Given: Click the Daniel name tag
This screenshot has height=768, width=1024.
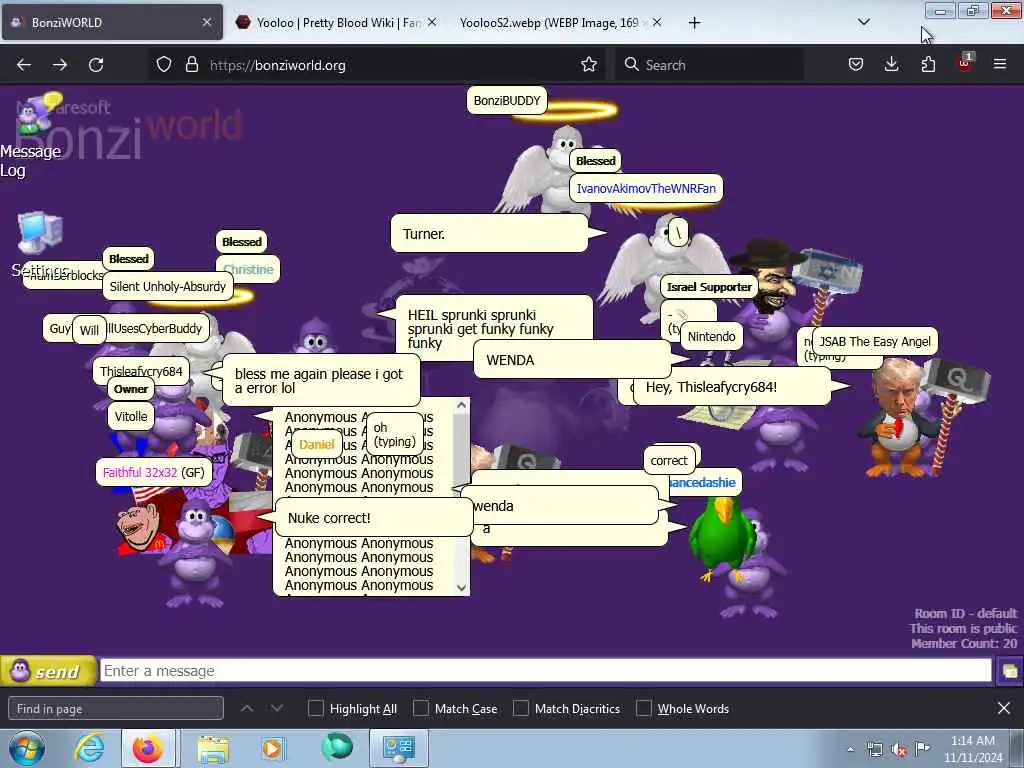Looking at the screenshot, I should pos(316,444).
